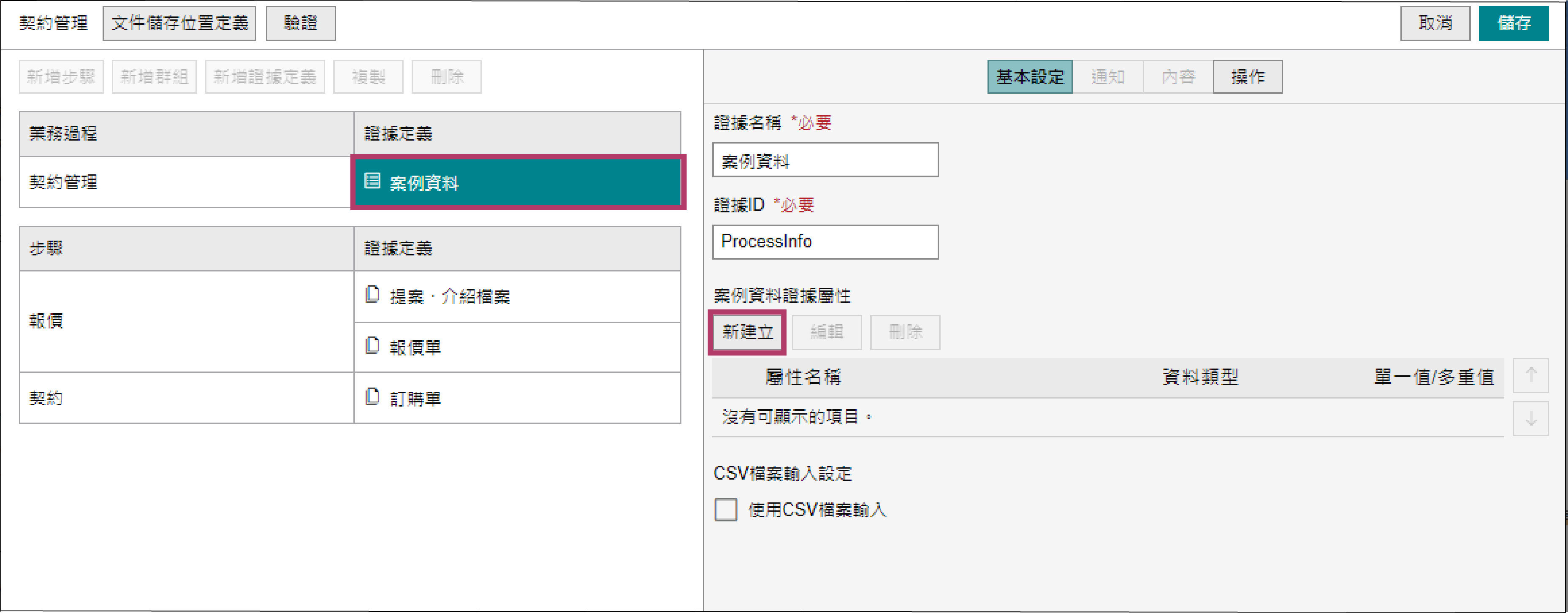This screenshot has width=1568, height=613.
Task: Open the 通知 tab
Action: (1107, 77)
